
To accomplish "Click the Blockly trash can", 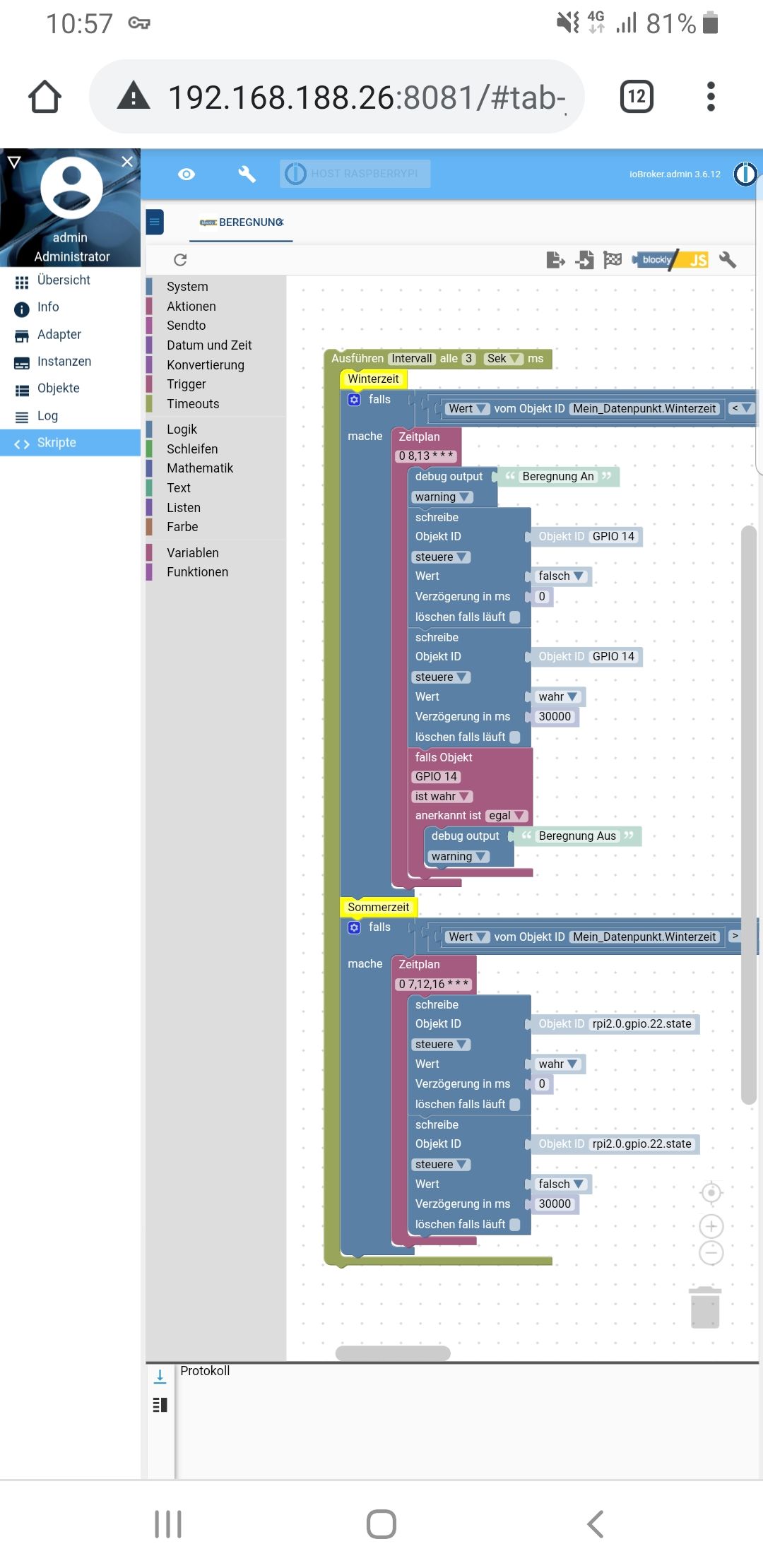I will 705,1307.
